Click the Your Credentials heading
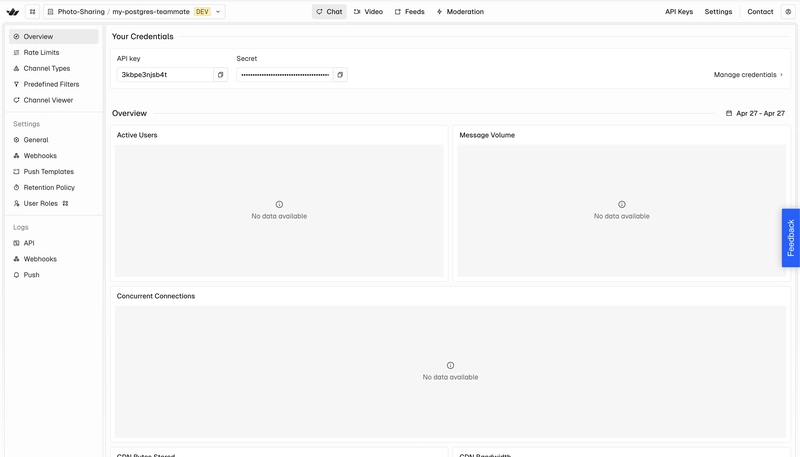 [x=143, y=36]
